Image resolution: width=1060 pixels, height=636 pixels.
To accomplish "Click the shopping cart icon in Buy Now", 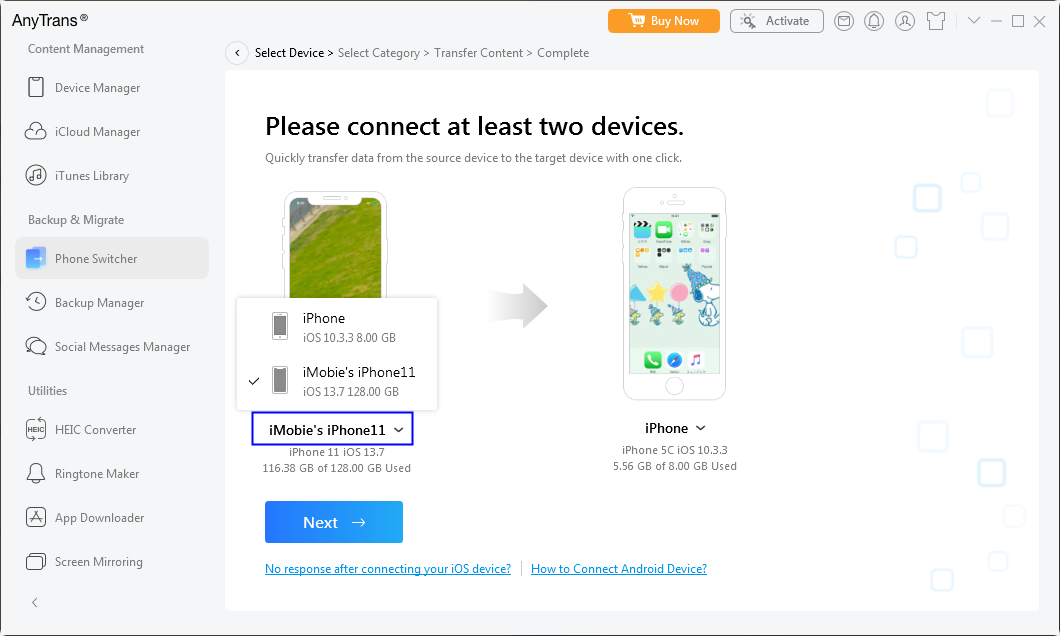I will pyautogui.click(x=637, y=20).
